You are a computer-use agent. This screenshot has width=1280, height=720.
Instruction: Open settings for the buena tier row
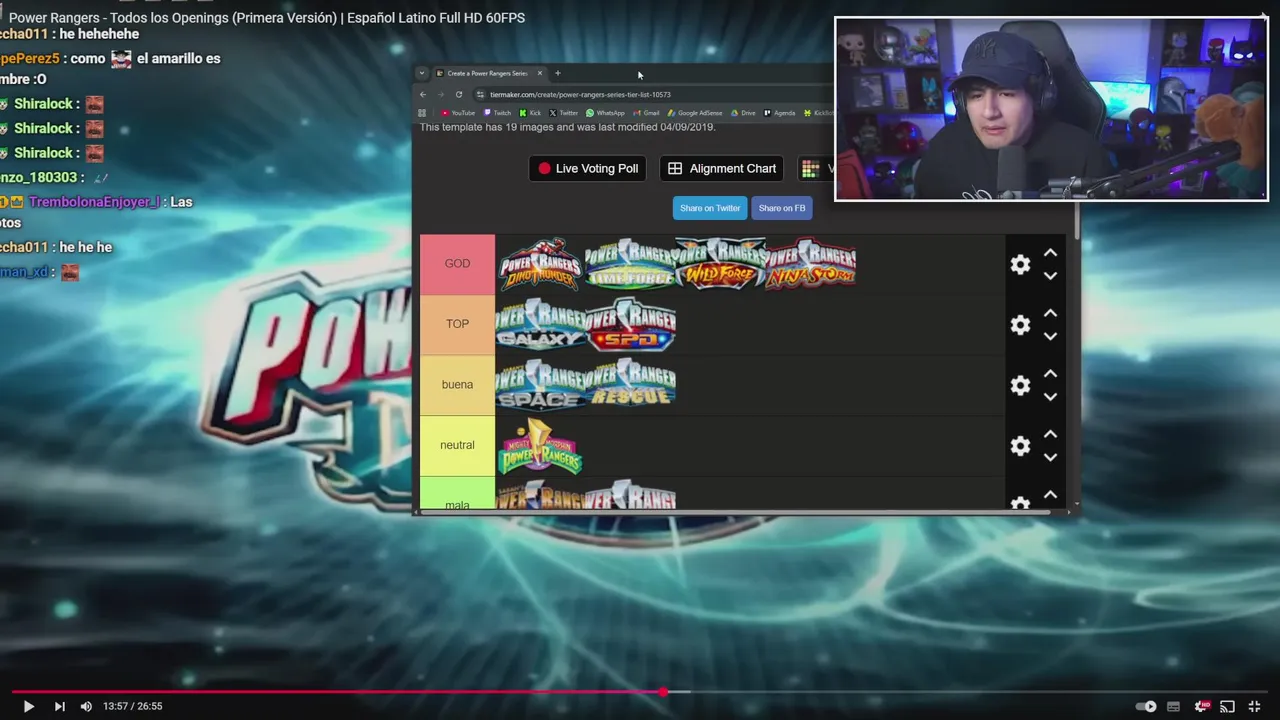(x=1020, y=385)
